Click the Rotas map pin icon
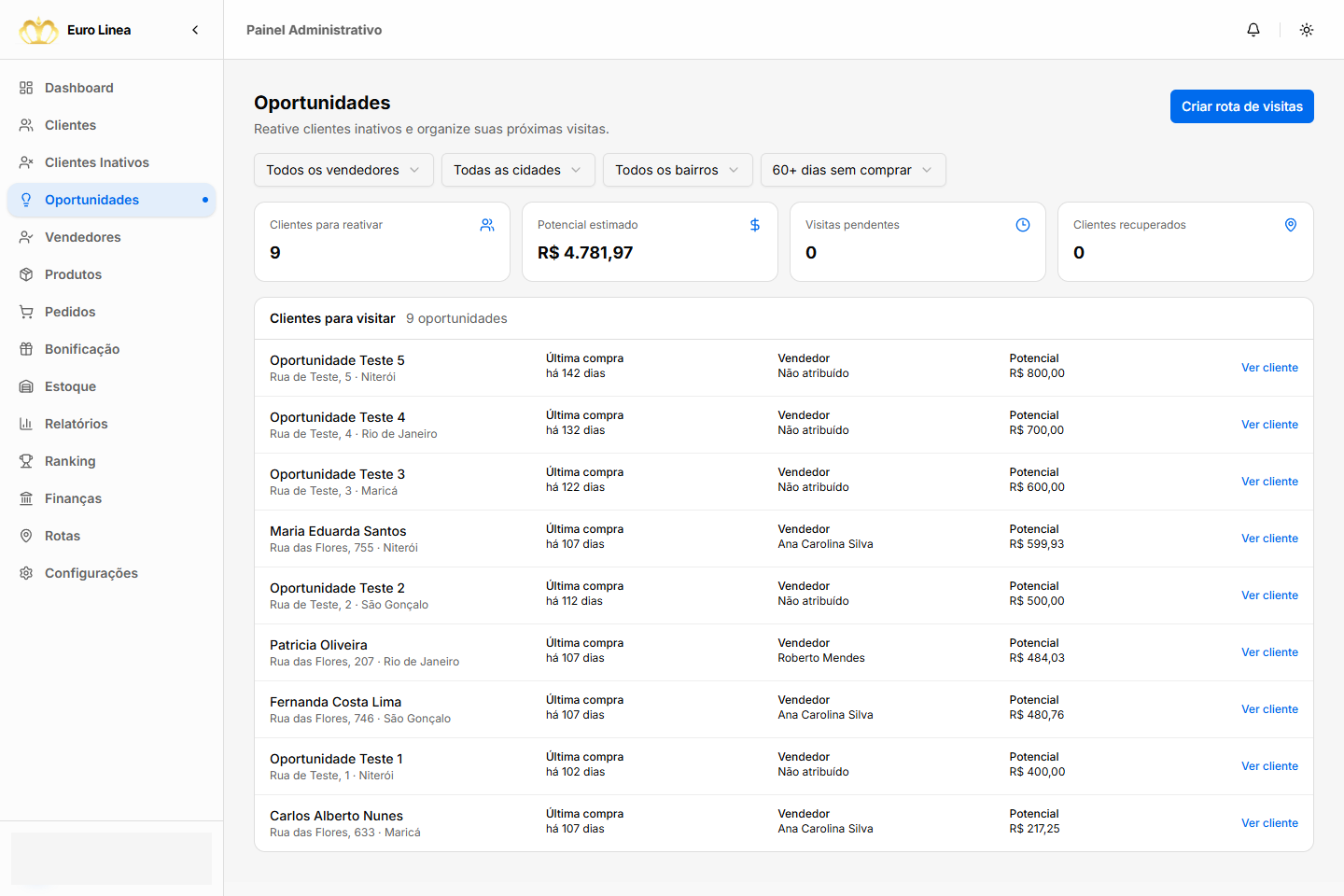 click(x=26, y=536)
